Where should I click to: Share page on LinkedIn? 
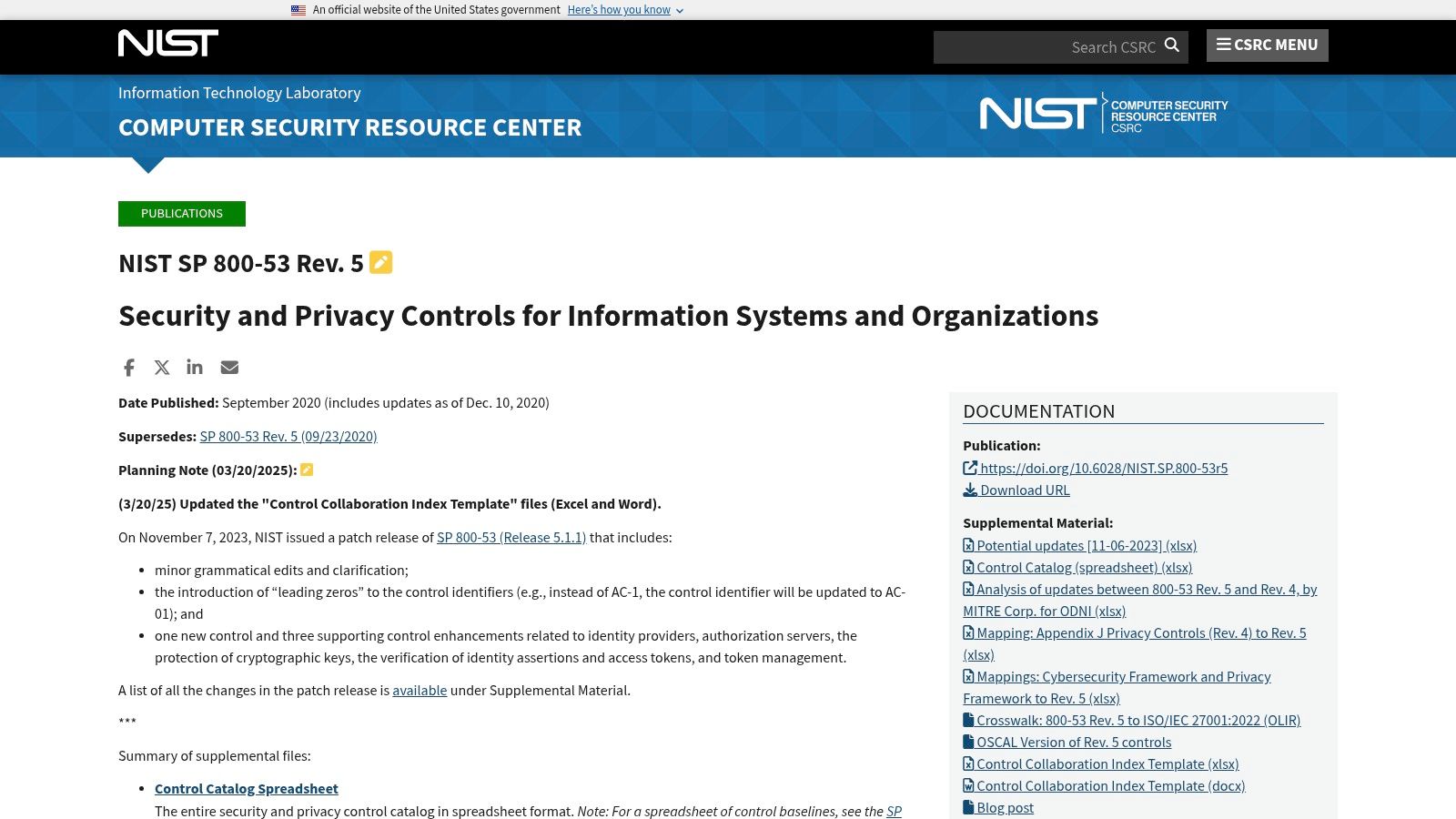click(195, 367)
